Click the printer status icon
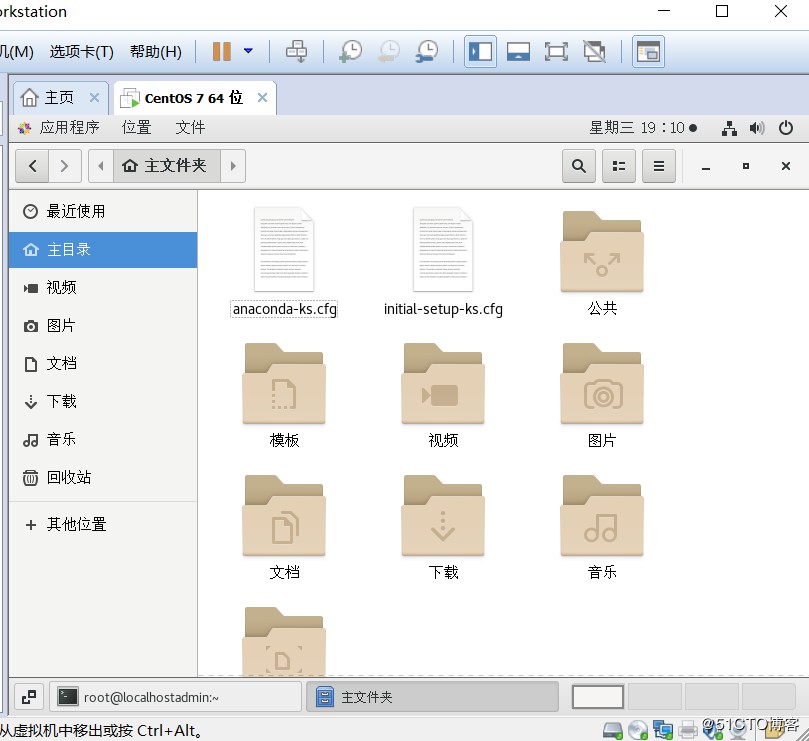This screenshot has width=809, height=741. [x=687, y=730]
